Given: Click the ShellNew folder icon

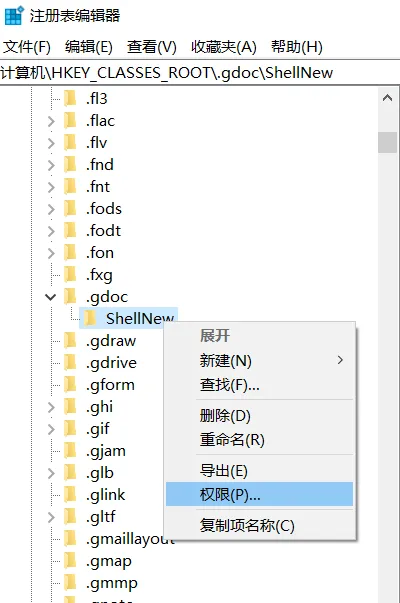Looking at the screenshot, I should coord(90,318).
